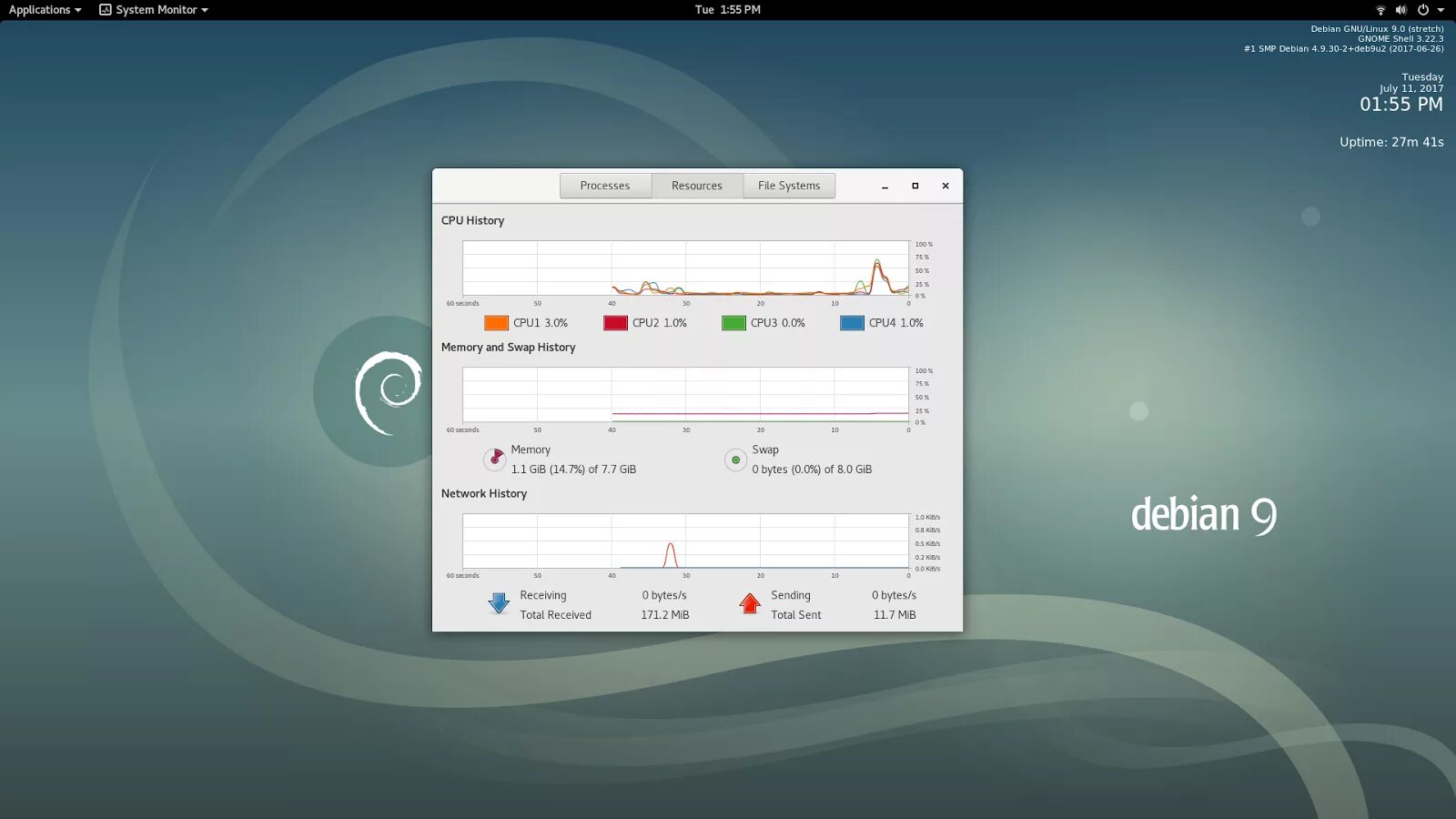Click the 'Memory and Swap History' heading

click(x=508, y=347)
